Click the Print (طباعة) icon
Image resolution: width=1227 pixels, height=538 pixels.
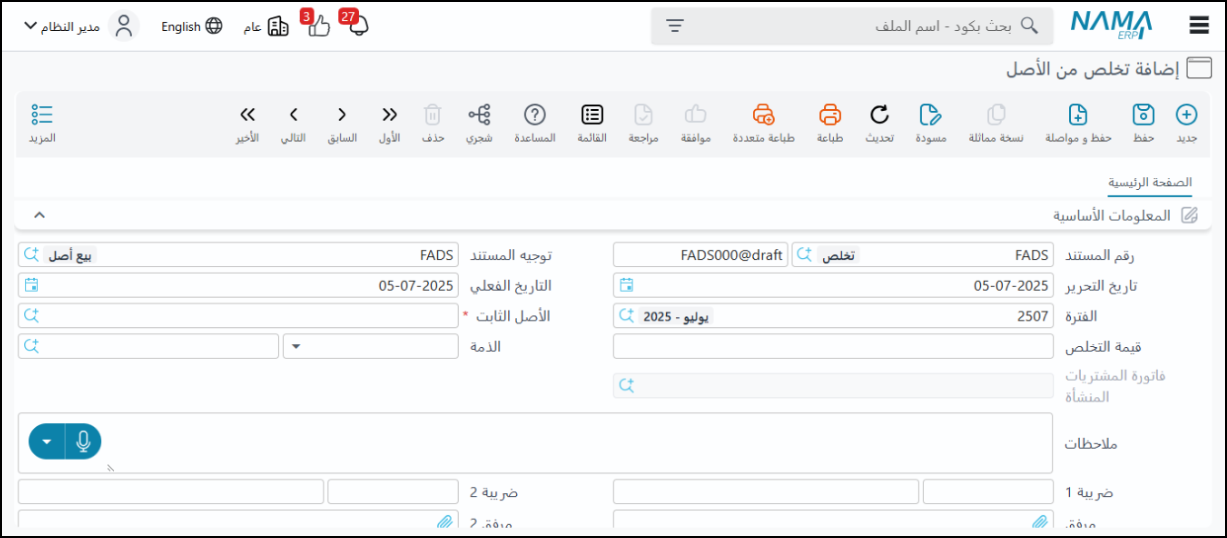[830, 115]
